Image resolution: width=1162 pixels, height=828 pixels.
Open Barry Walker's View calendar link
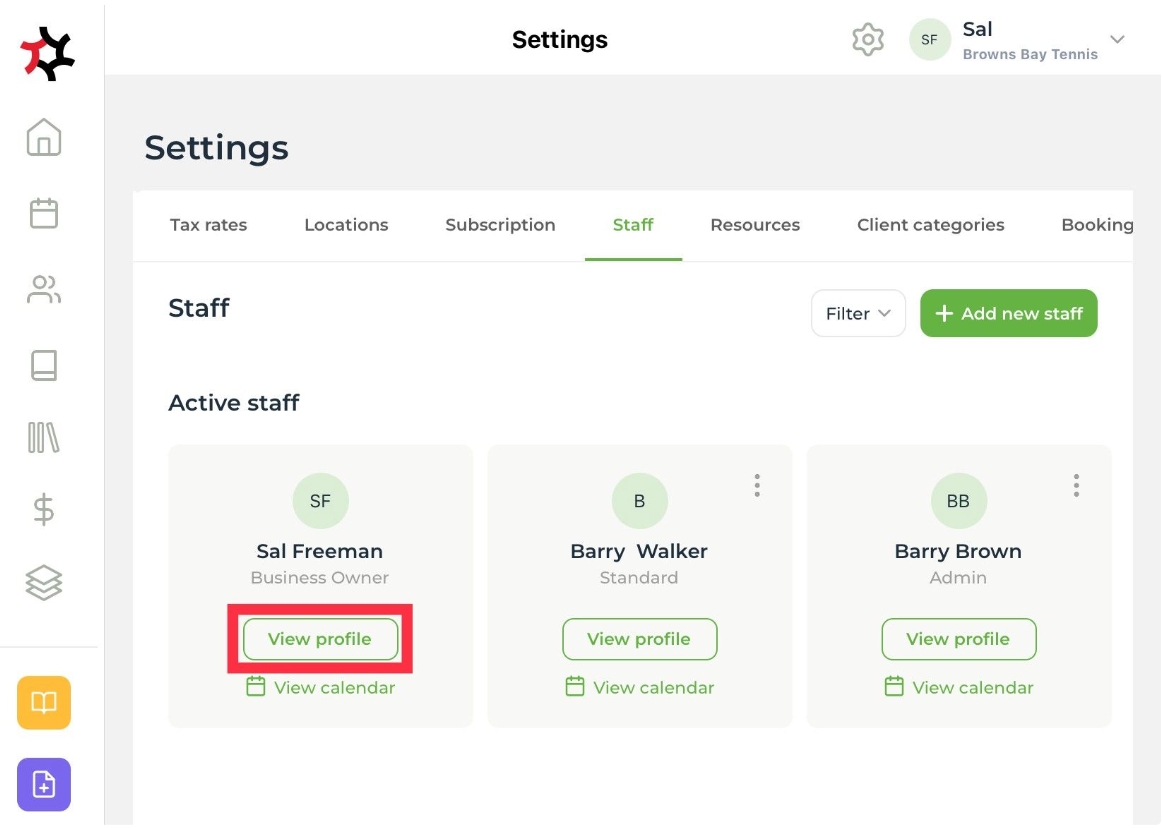click(x=640, y=688)
